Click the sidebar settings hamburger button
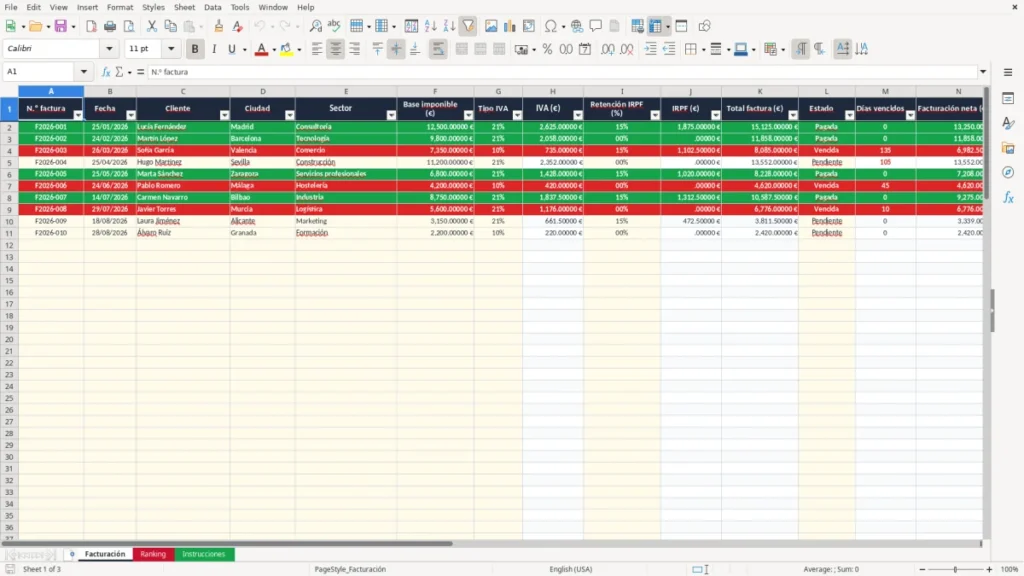 click(x=1008, y=72)
